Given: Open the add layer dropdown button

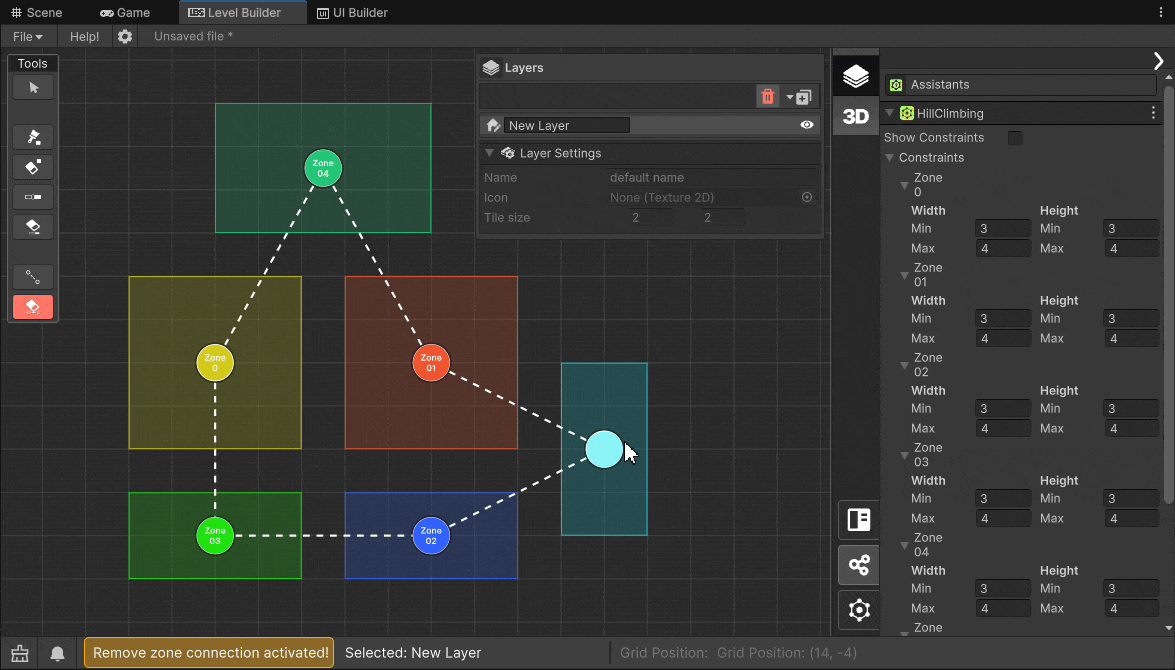Looking at the screenshot, I should pyautogui.click(x=800, y=97).
